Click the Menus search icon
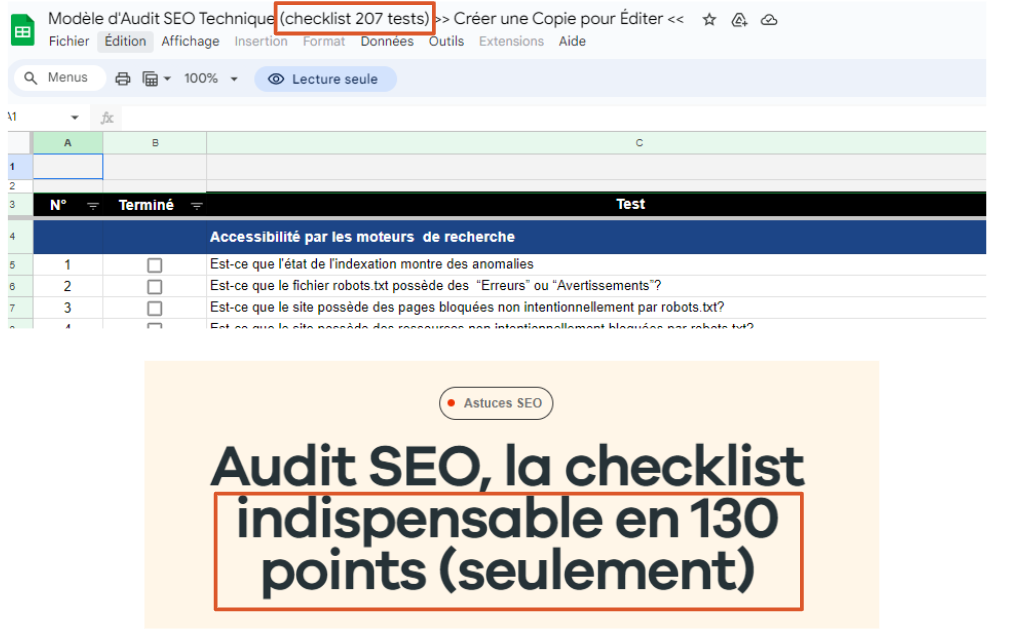 tap(31, 77)
